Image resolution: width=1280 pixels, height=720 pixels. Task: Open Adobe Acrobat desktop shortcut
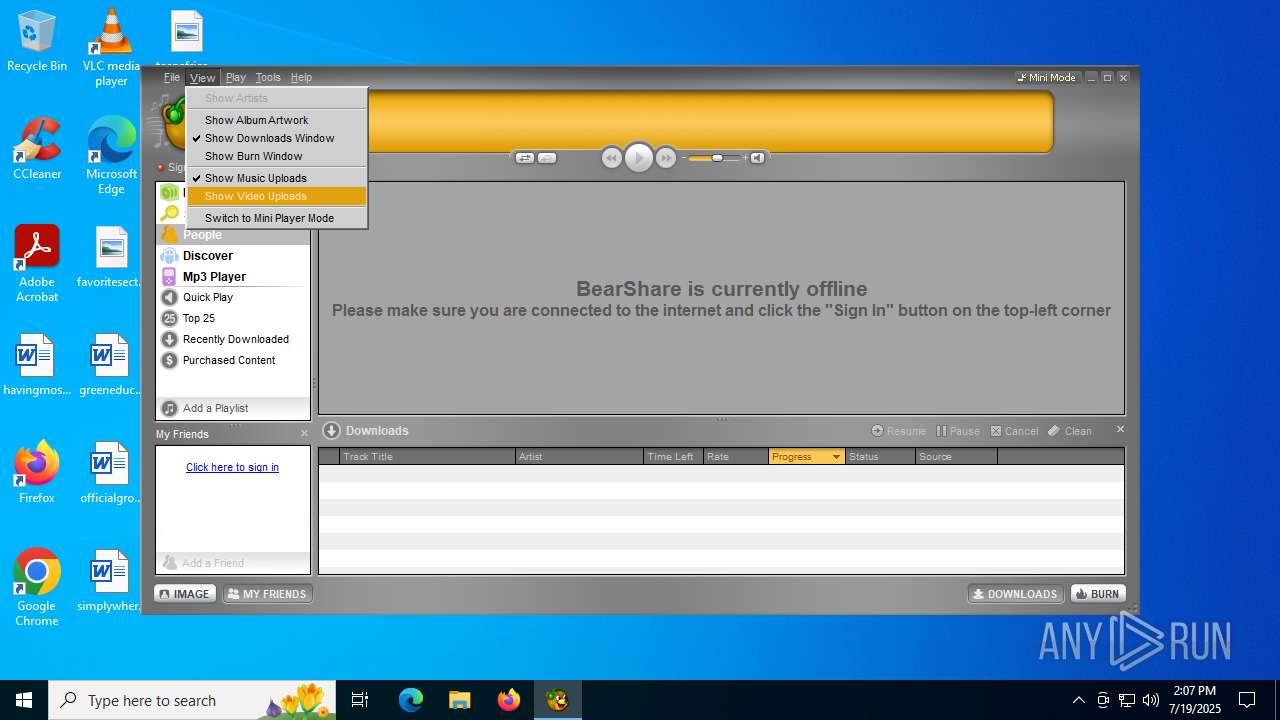[37, 264]
